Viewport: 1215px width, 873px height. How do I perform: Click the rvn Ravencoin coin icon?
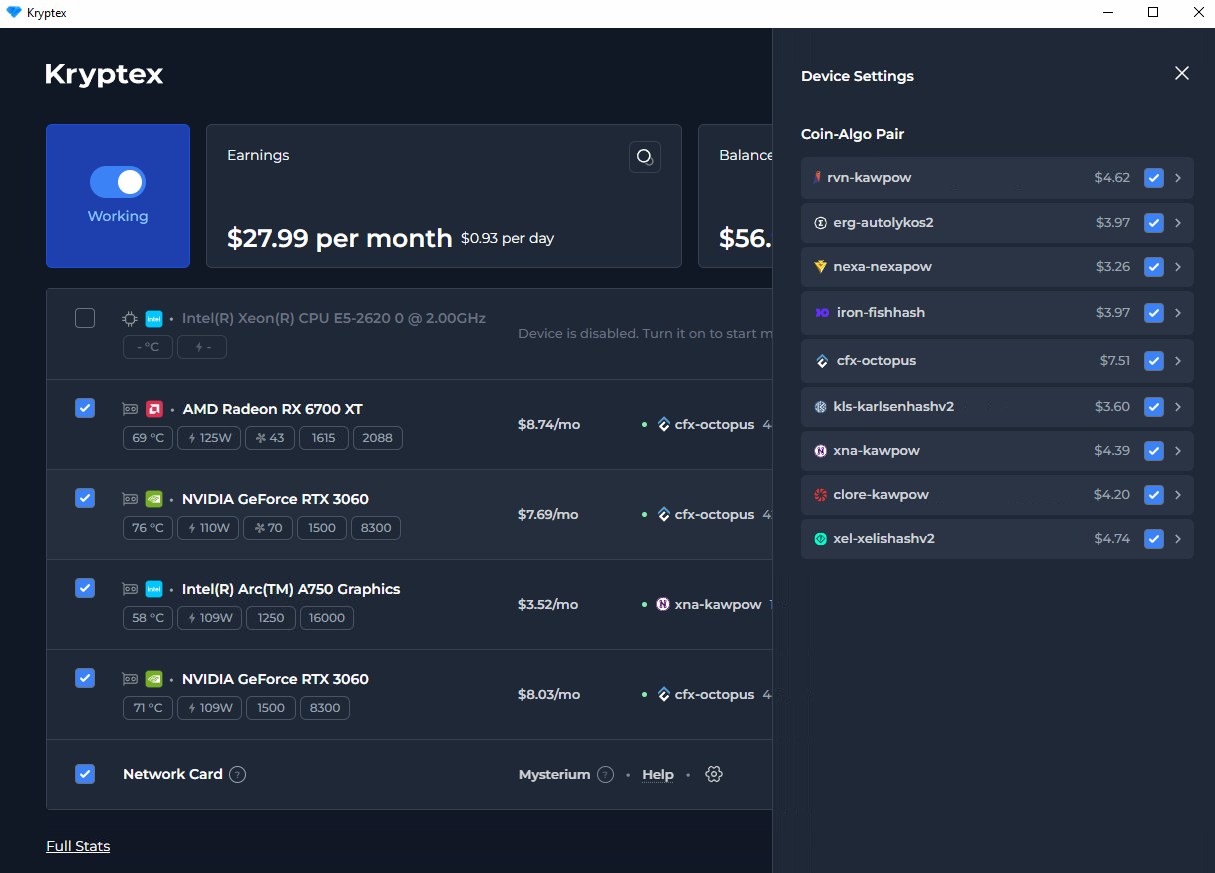(818, 178)
